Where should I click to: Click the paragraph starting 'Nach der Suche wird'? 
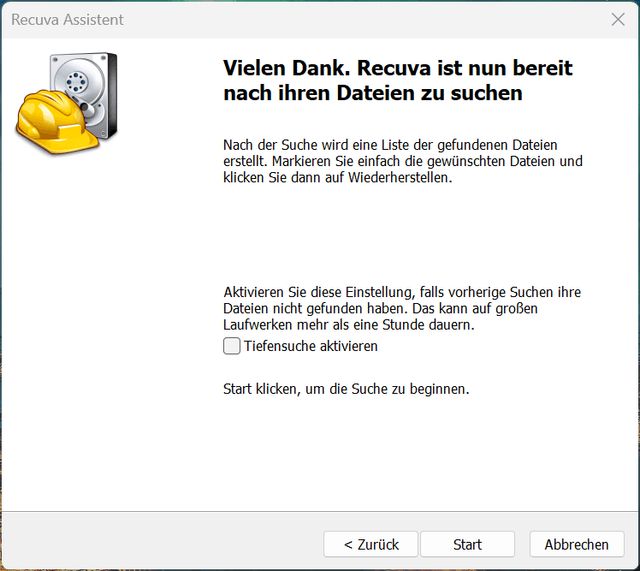403,161
